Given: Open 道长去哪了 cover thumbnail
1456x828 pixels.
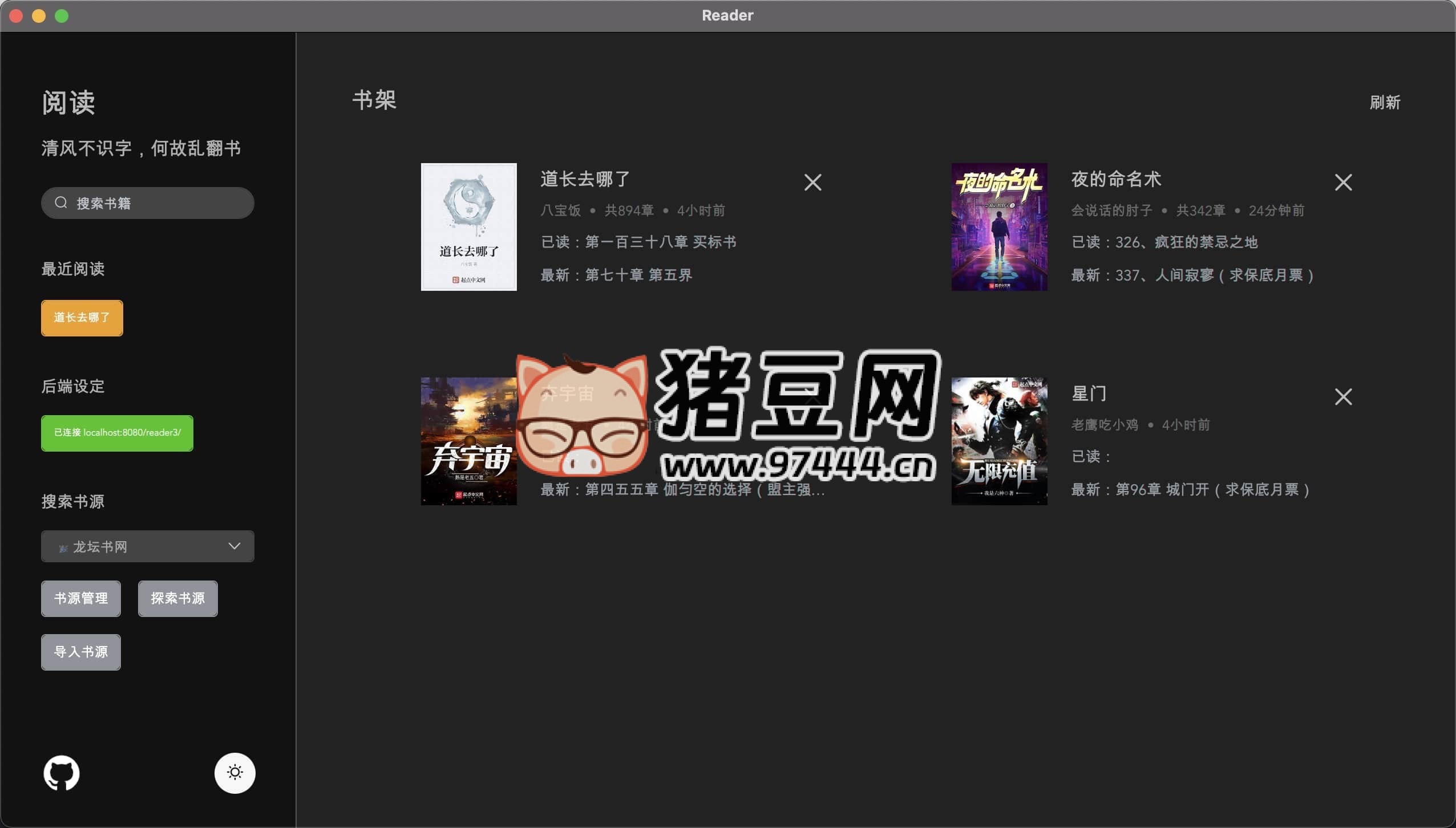Looking at the screenshot, I should pyautogui.click(x=469, y=227).
